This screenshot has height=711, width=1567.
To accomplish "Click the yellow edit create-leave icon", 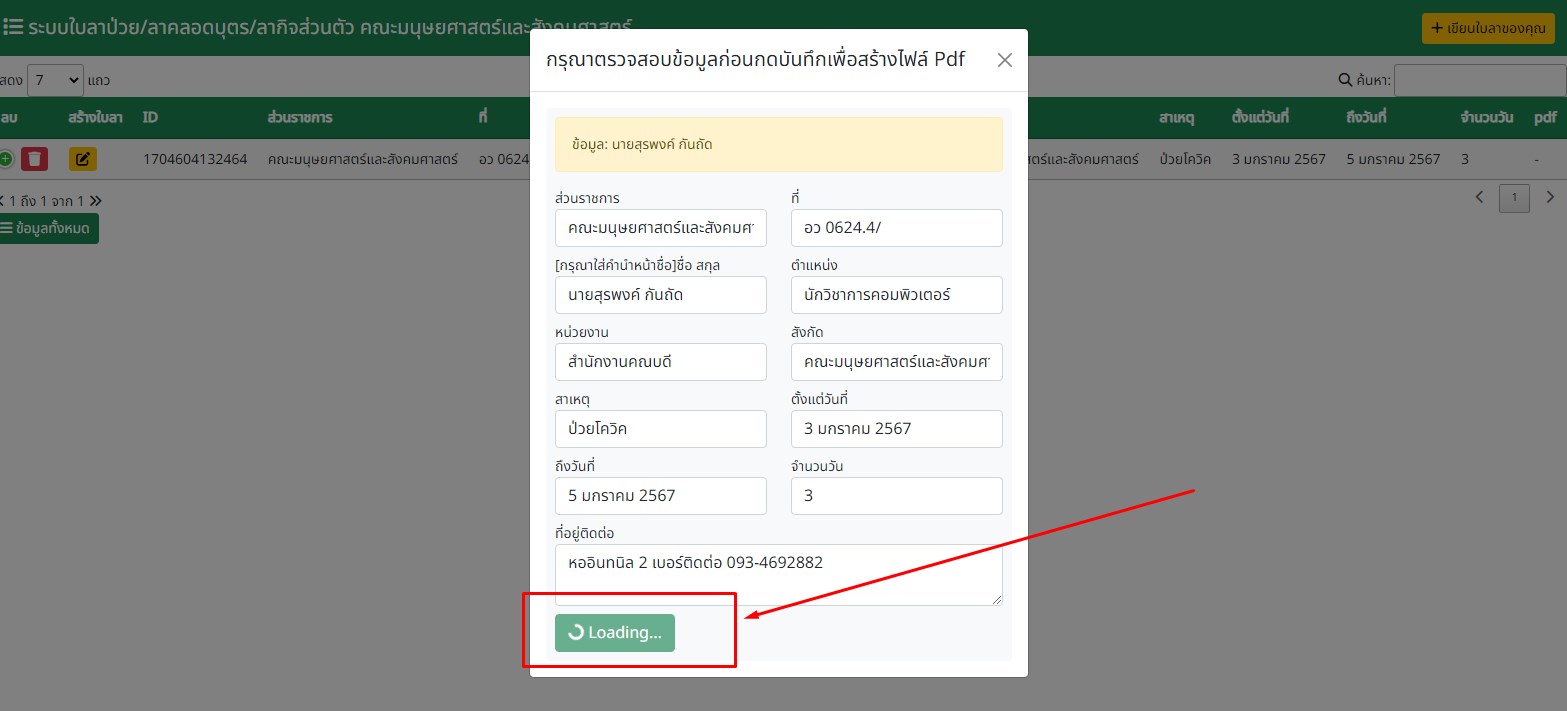I will click(83, 159).
